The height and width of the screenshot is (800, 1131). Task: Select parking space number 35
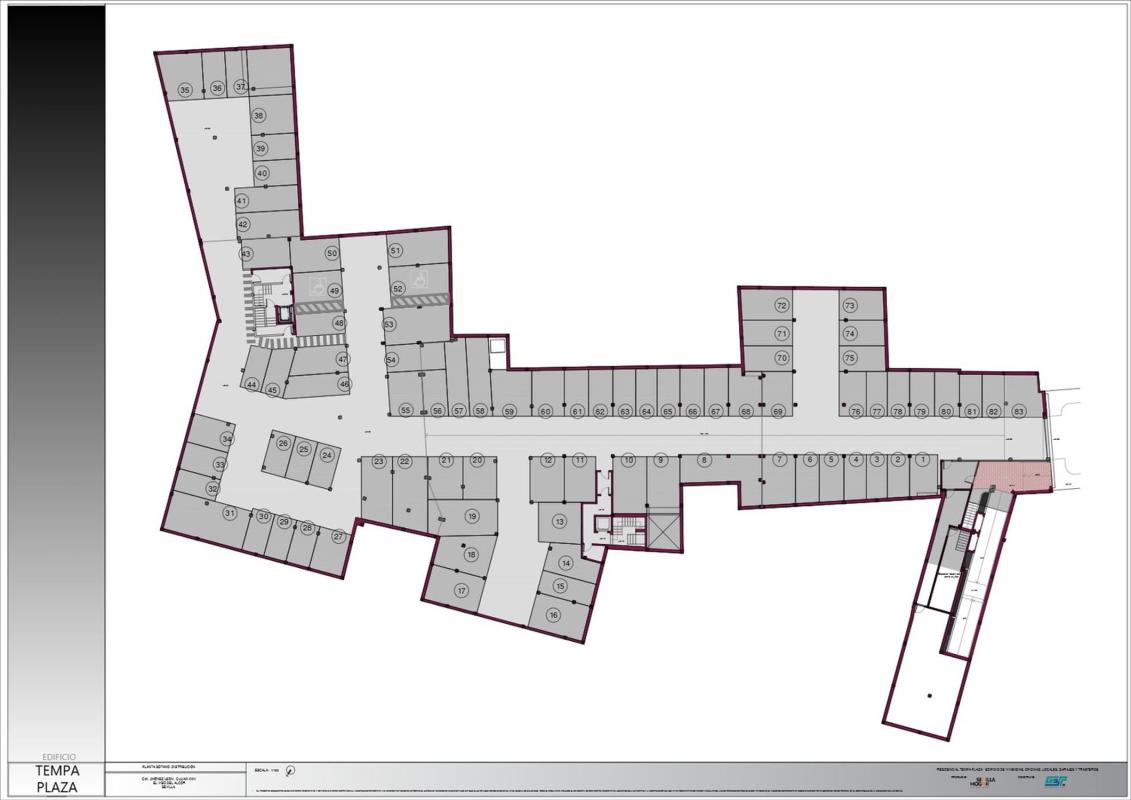click(x=185, y=90)
